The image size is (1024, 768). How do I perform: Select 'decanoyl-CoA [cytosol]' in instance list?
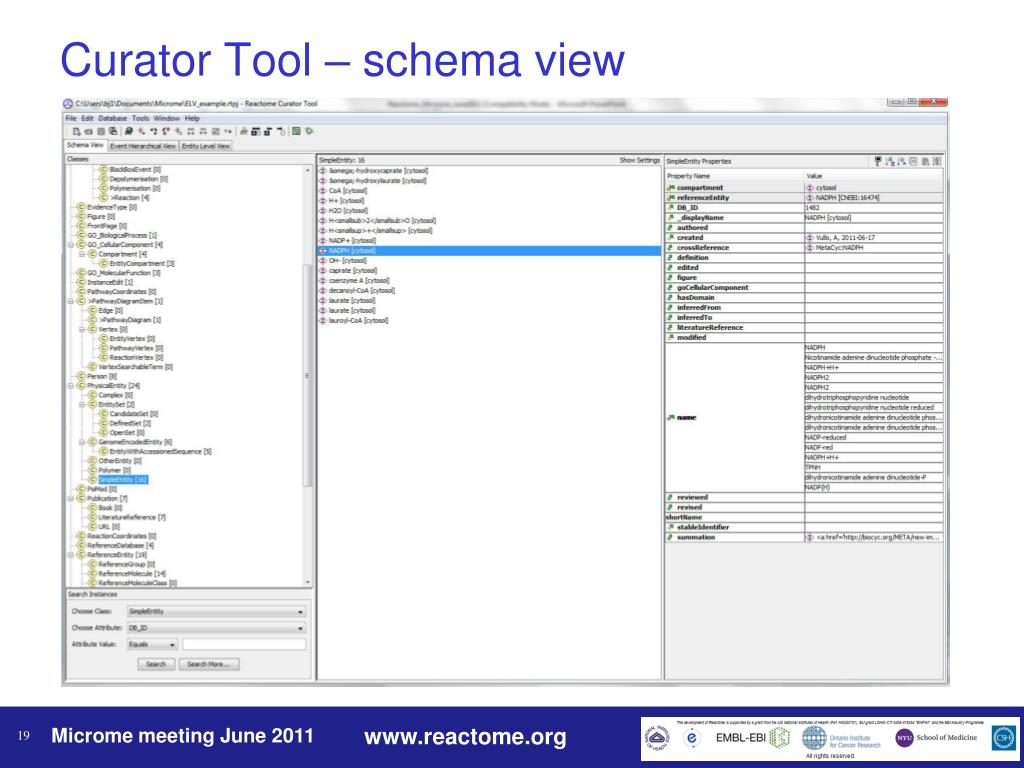362,291
